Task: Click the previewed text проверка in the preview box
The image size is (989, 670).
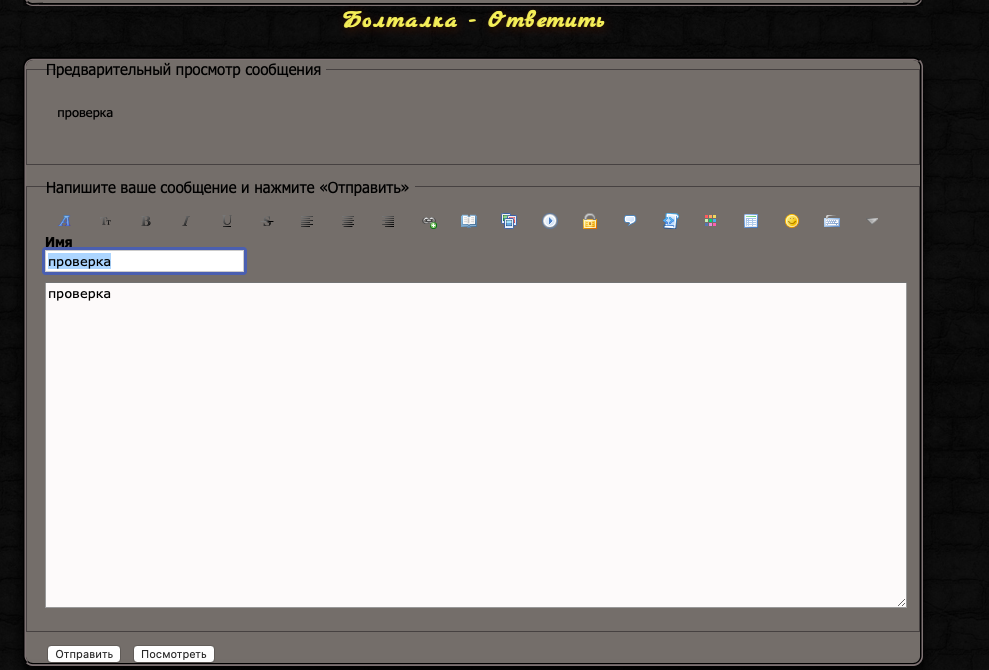Action: coord(85,113)
